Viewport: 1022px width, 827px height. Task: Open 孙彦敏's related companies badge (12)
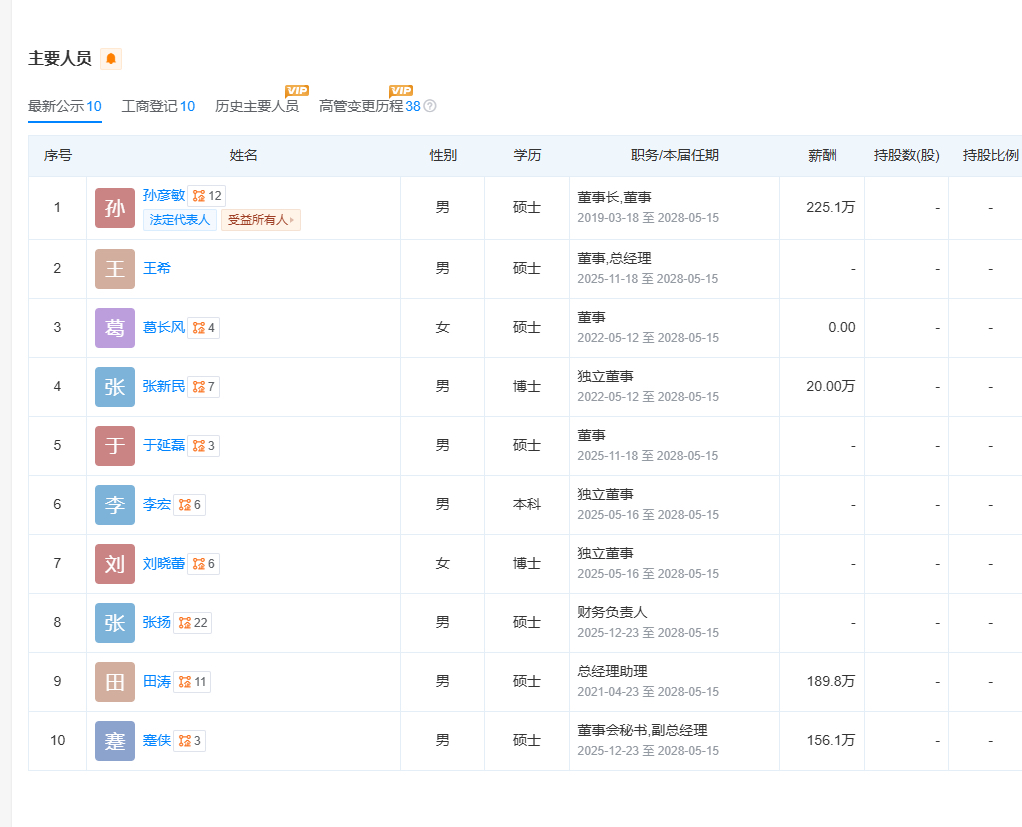[x=207, y=196]
